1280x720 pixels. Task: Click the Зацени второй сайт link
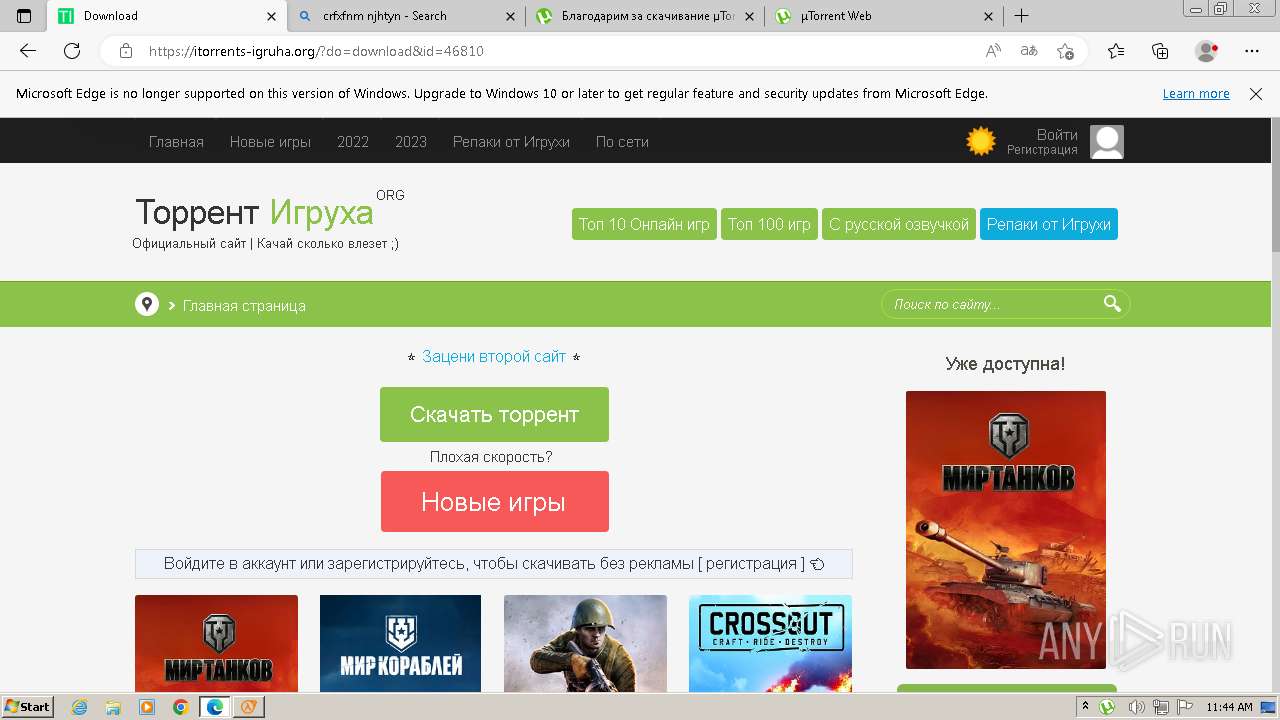pos(494,356)
